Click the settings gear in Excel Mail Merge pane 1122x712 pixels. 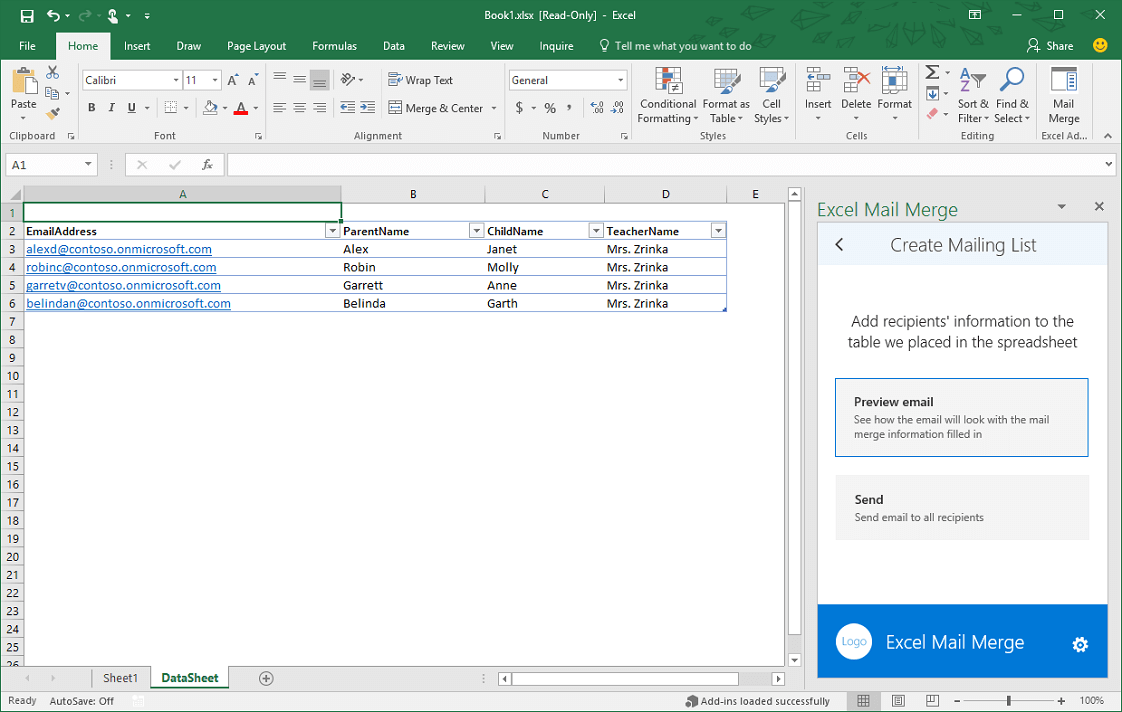tap(1080, 645)
